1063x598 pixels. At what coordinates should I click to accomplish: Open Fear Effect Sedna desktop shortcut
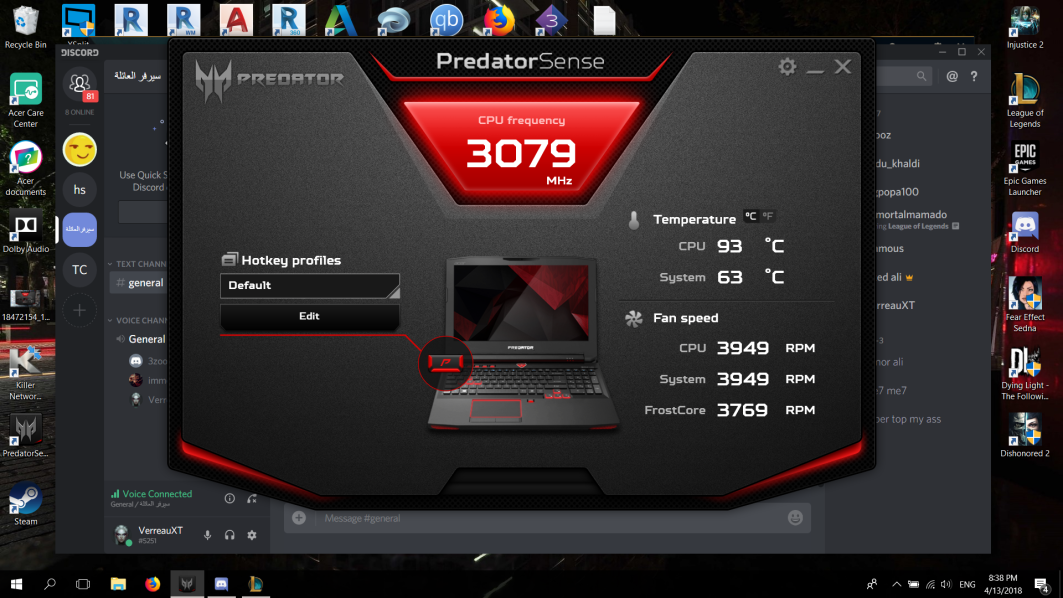(1024, 304)
